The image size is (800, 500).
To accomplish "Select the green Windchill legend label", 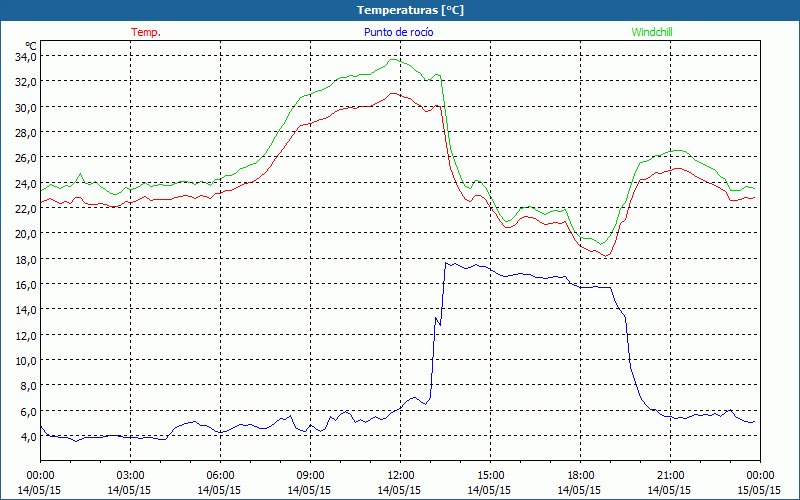I will click(652, 32).
